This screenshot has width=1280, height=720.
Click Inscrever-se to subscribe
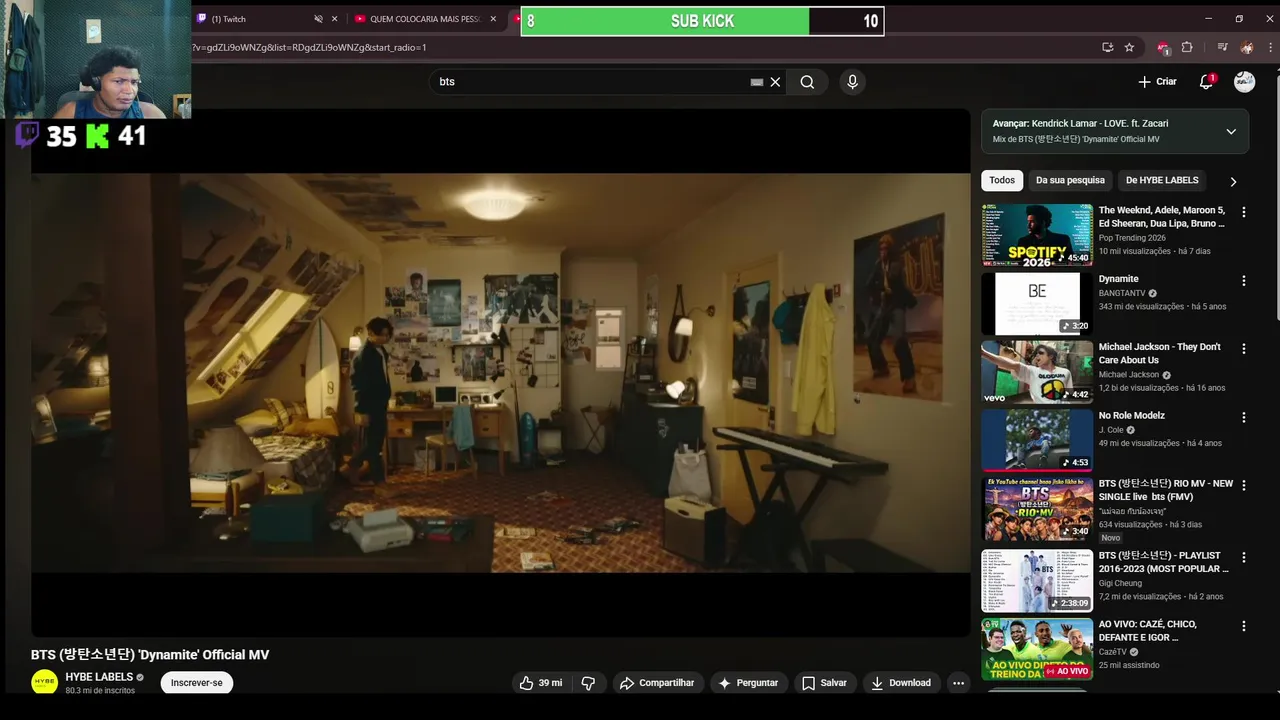pyautogui.click(x=197, y=683)
